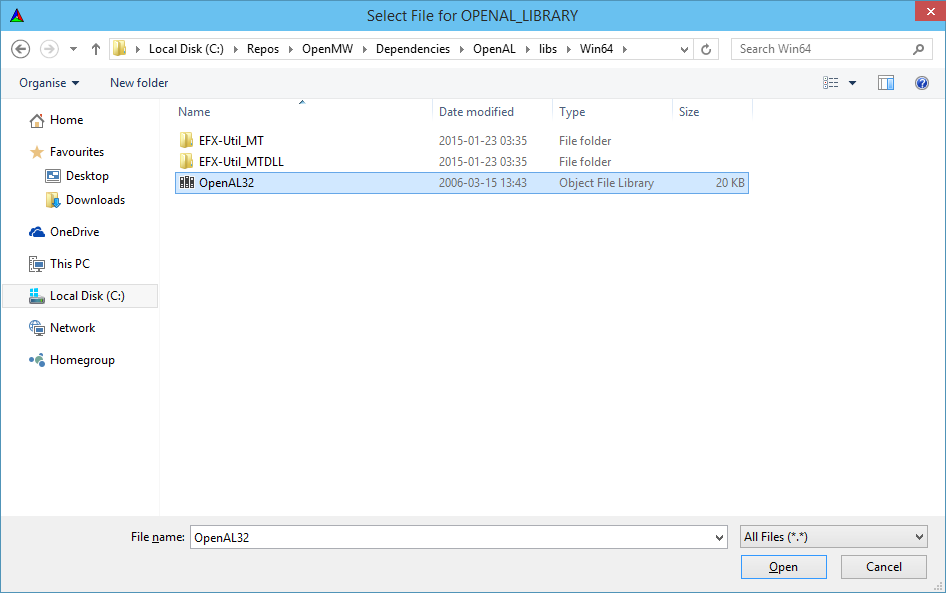Confirm selection with the Open button
This screenshot has height=593, width=946.
783,566
